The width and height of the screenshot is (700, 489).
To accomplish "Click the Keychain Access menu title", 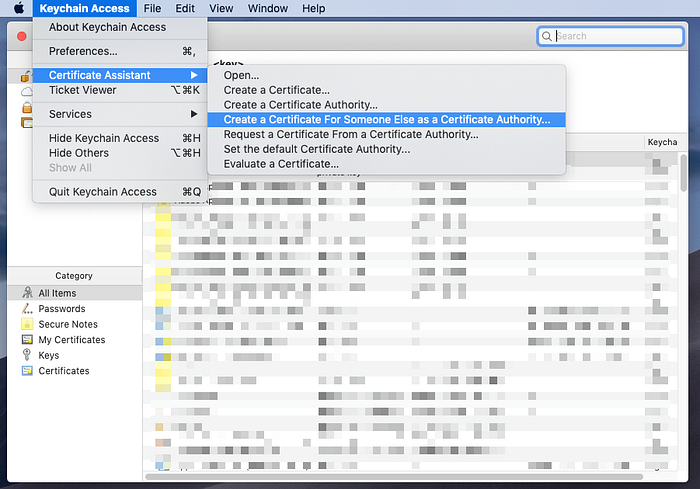I will 84,8.
